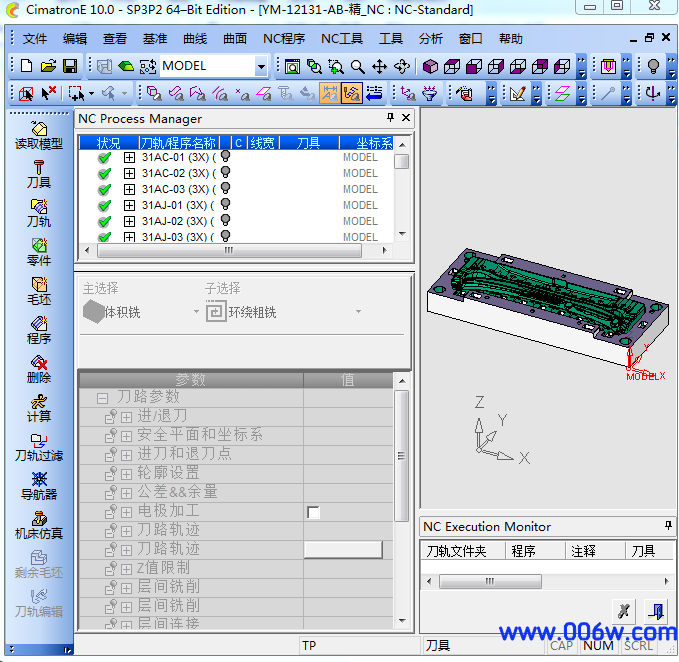Click the run icon in Execution Monitor

[624, 611]
